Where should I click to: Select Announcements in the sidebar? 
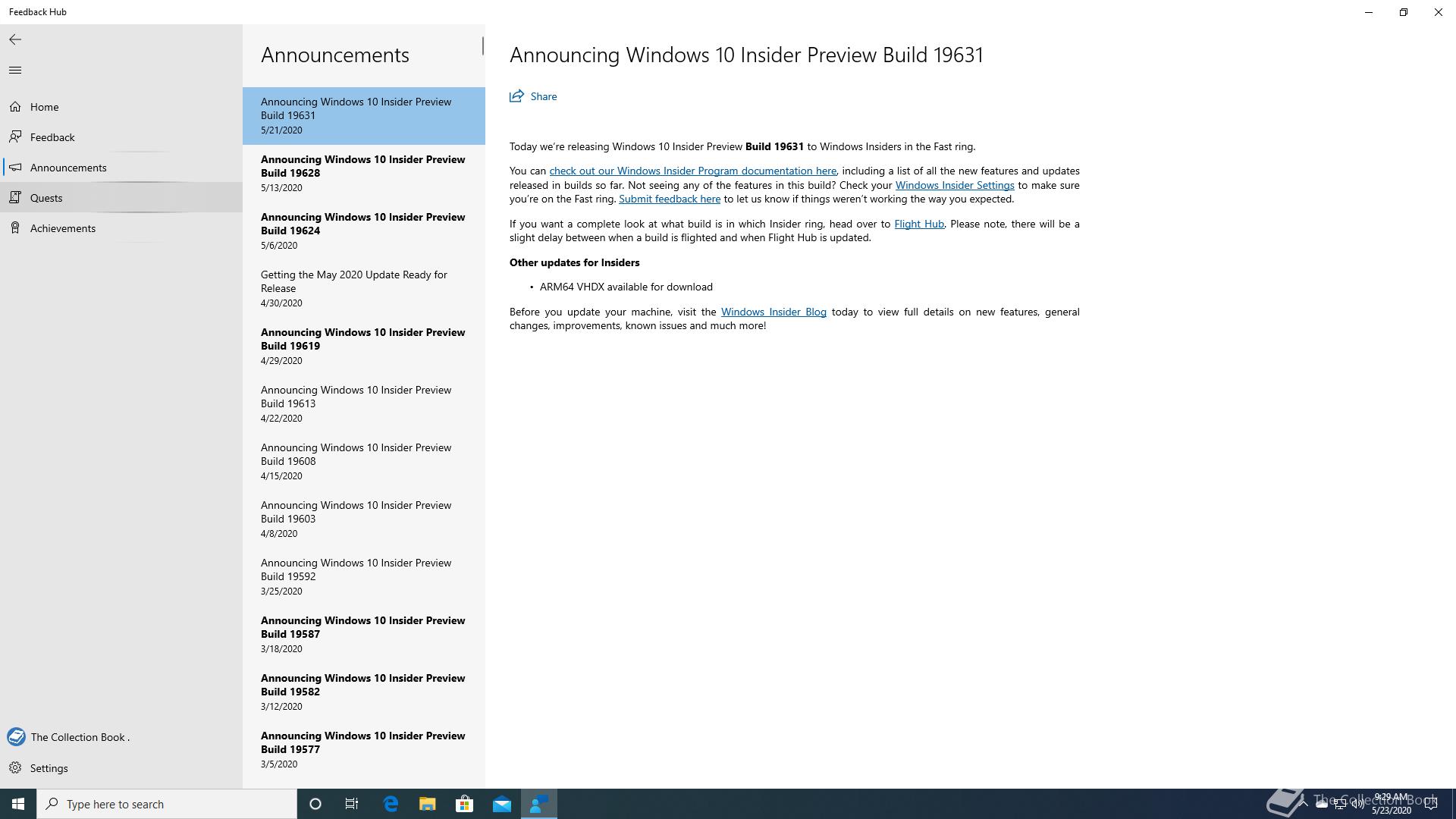[x=68, y=168]
